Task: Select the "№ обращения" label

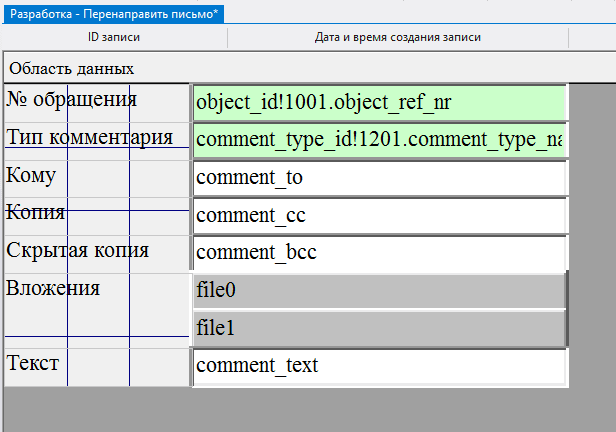Action: (x=72, y=100)
